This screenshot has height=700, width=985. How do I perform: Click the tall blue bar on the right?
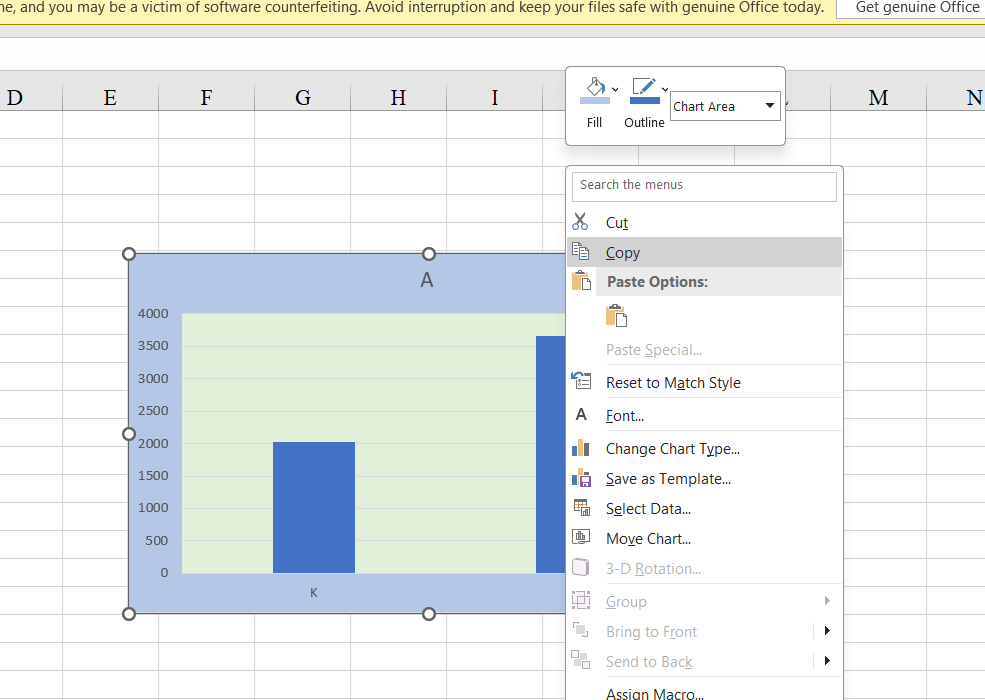550,455
